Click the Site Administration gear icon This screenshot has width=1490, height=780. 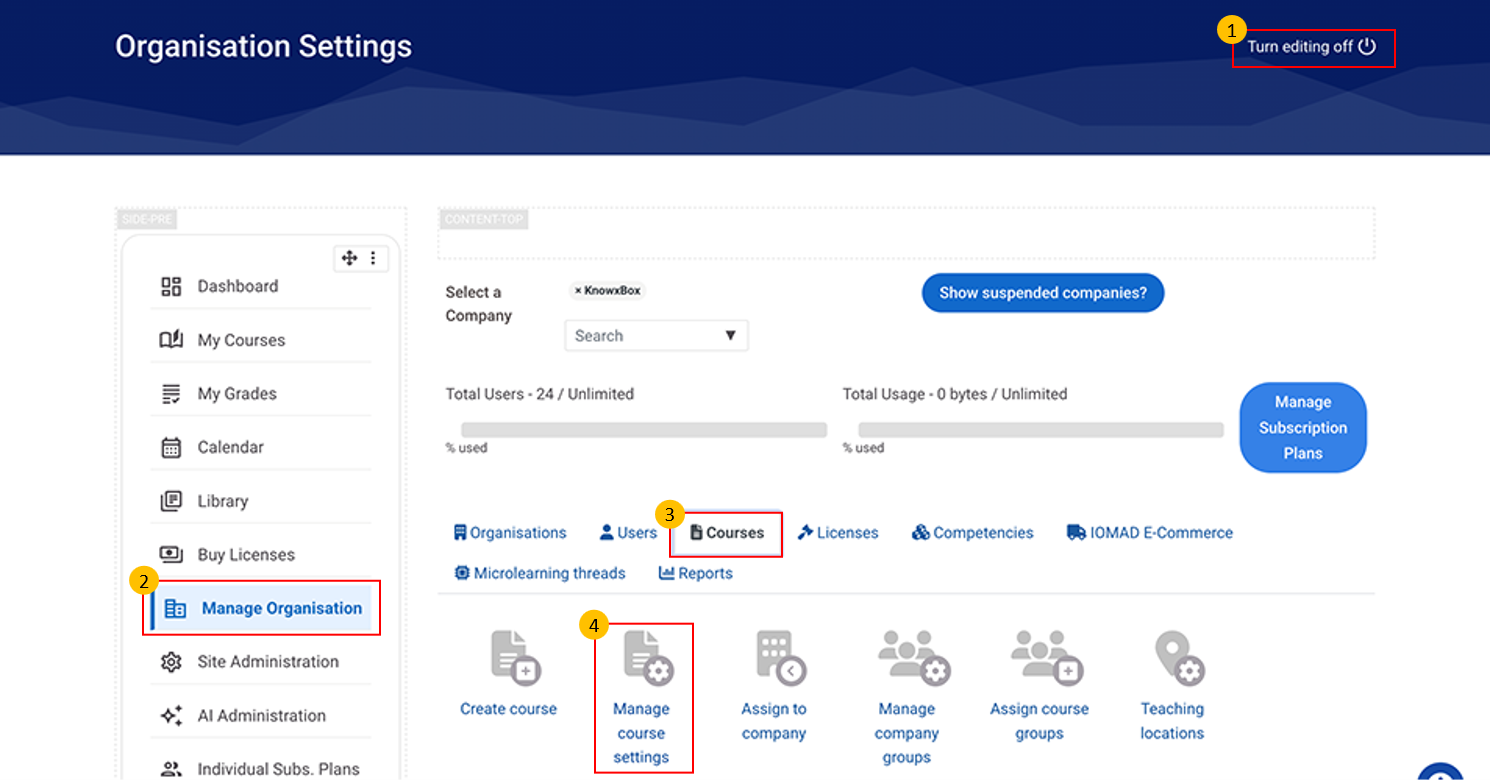click(x=171, y=662)
